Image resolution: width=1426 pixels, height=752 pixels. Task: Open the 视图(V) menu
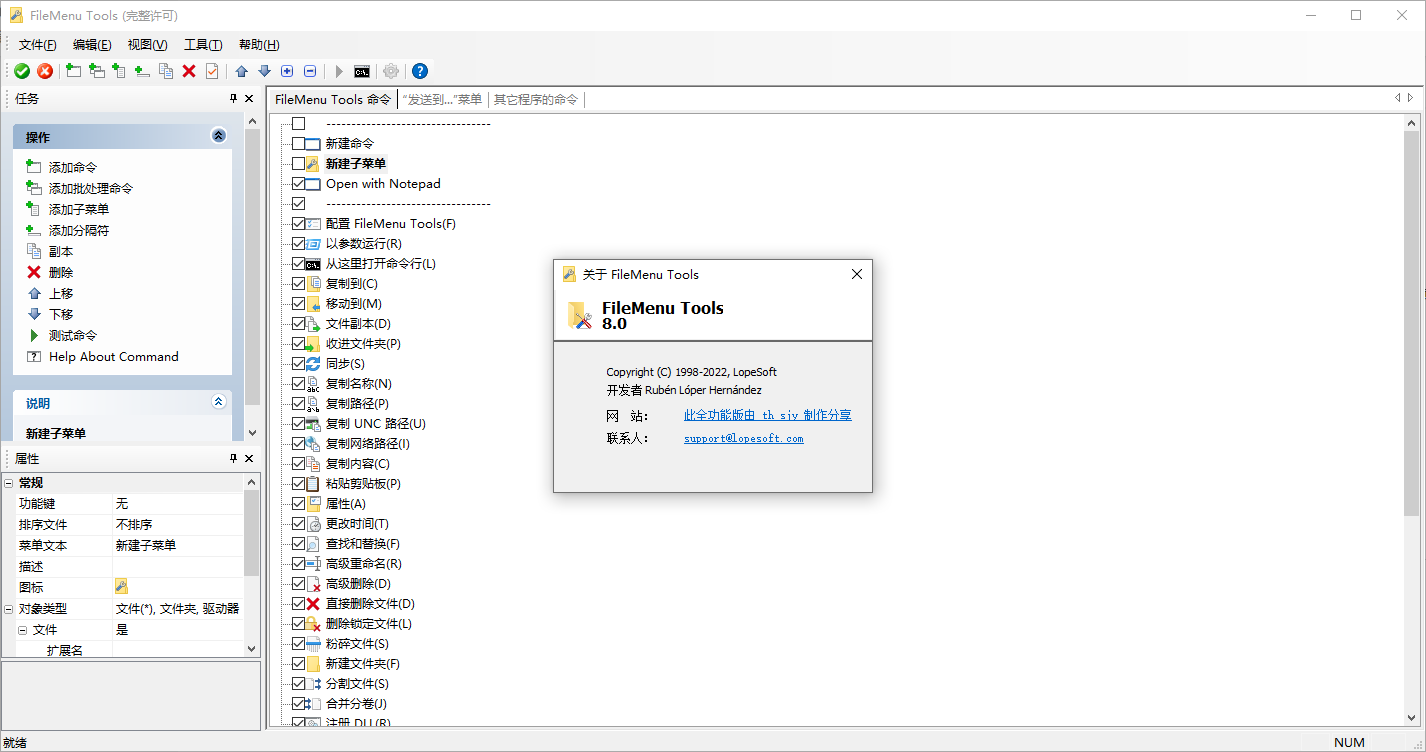(147, 45)
